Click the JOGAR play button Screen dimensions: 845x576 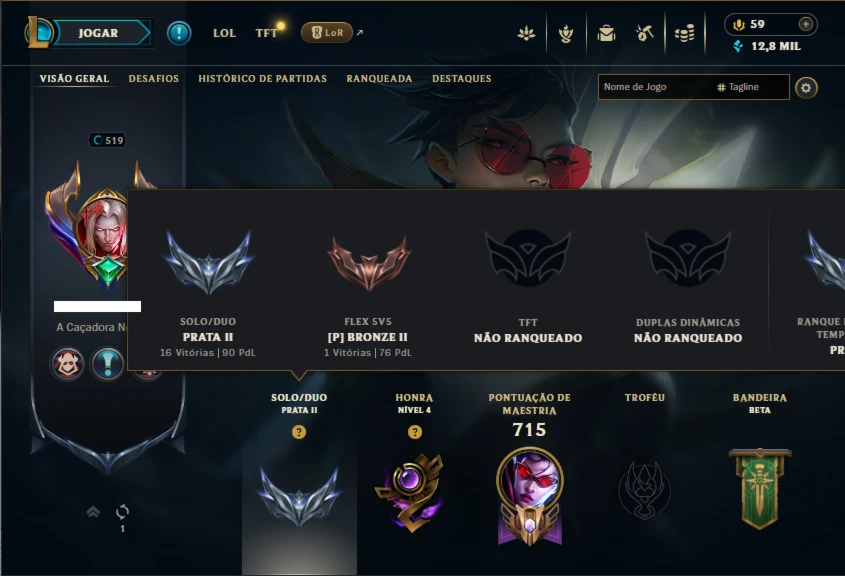[98, 33]
